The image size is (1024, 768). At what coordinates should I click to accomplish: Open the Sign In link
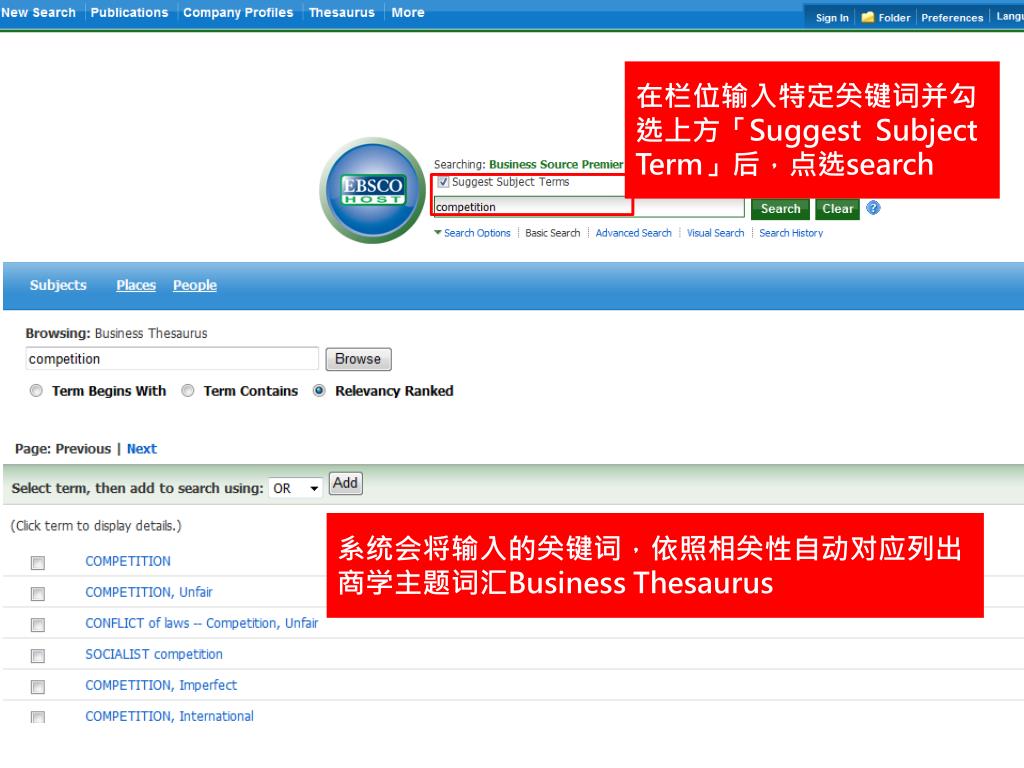click(x=832, y=18)
